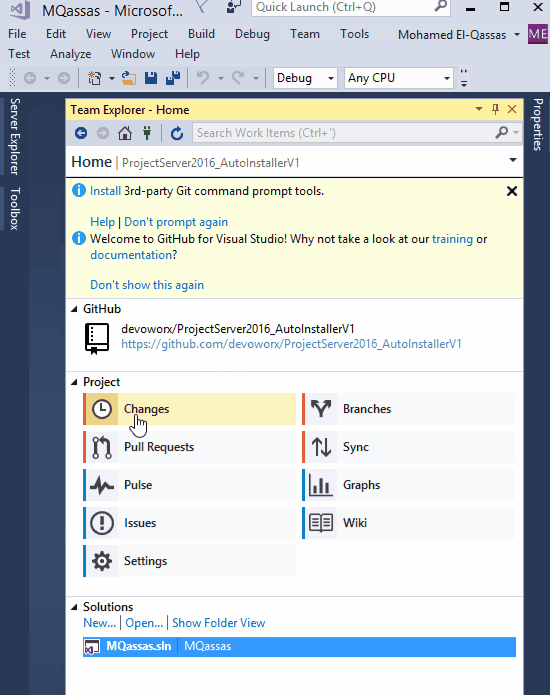The height and width of the screenshot is (695, 550).
Task: Open the GitHub repository URL link
Action: click(292, 344)
